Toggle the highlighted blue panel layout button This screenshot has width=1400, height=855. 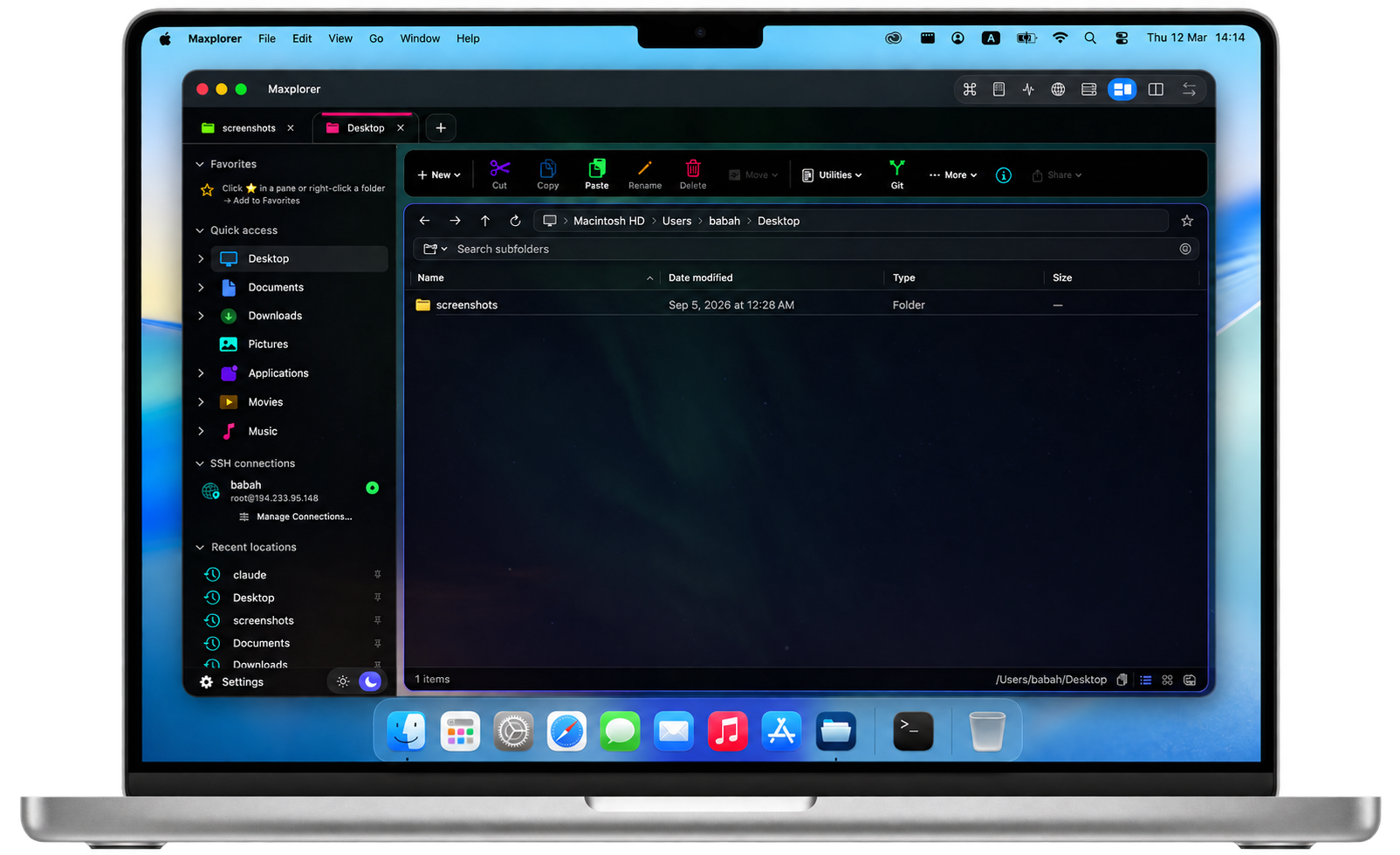point(1122,89)
